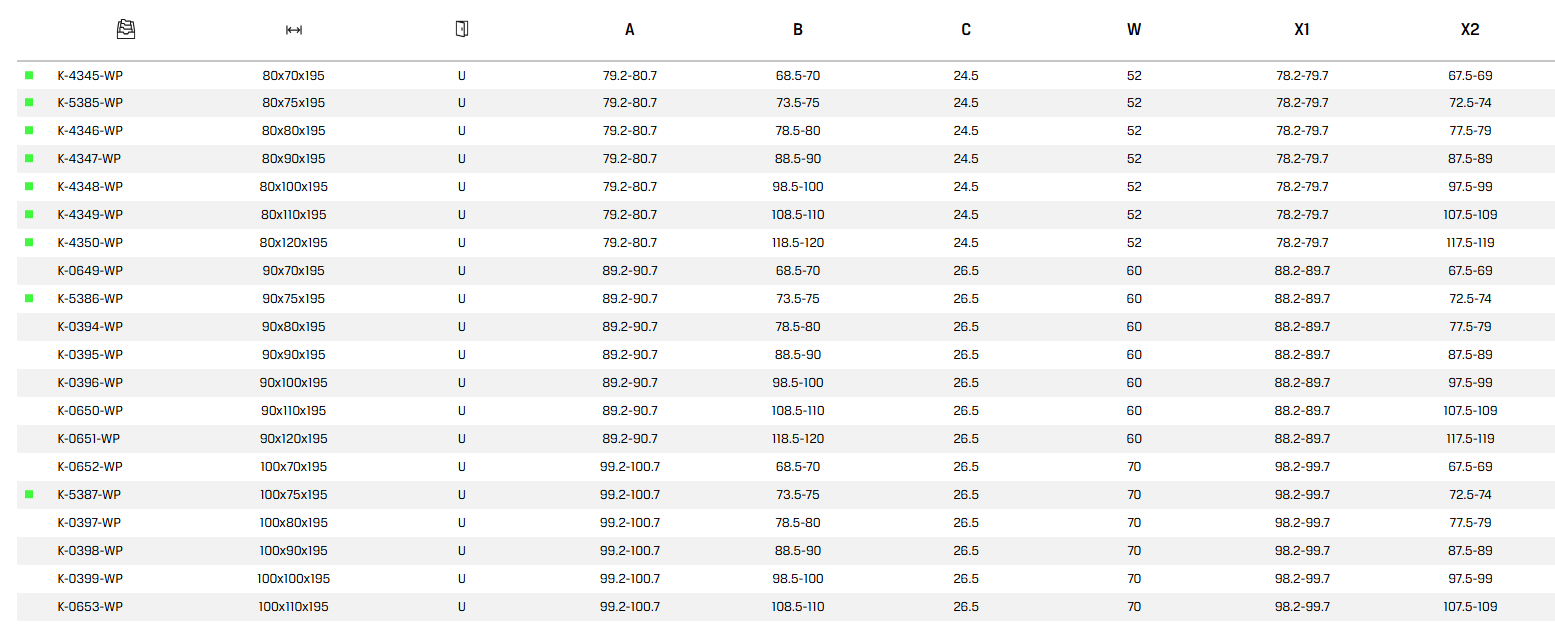
Task: Click the dimensions width arrow header icon
Action: coord(294,30)
